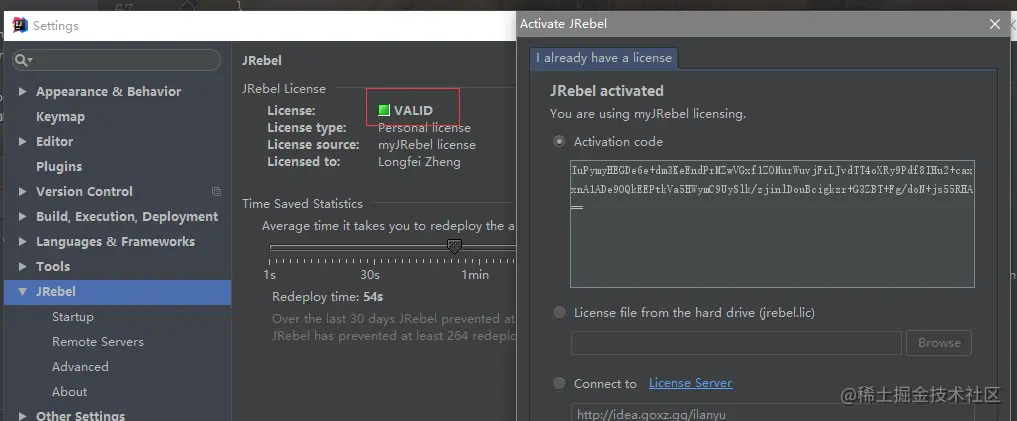Close the Activate JRebel dialog
The image size is (1017, 421).
tap(995, 24)
